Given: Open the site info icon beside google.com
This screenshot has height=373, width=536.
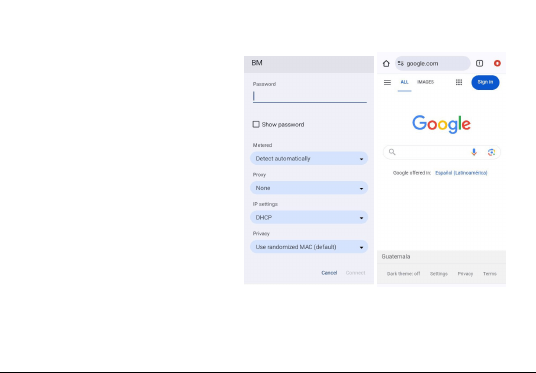Looking at the screenshot, I should tap(401, 63).
